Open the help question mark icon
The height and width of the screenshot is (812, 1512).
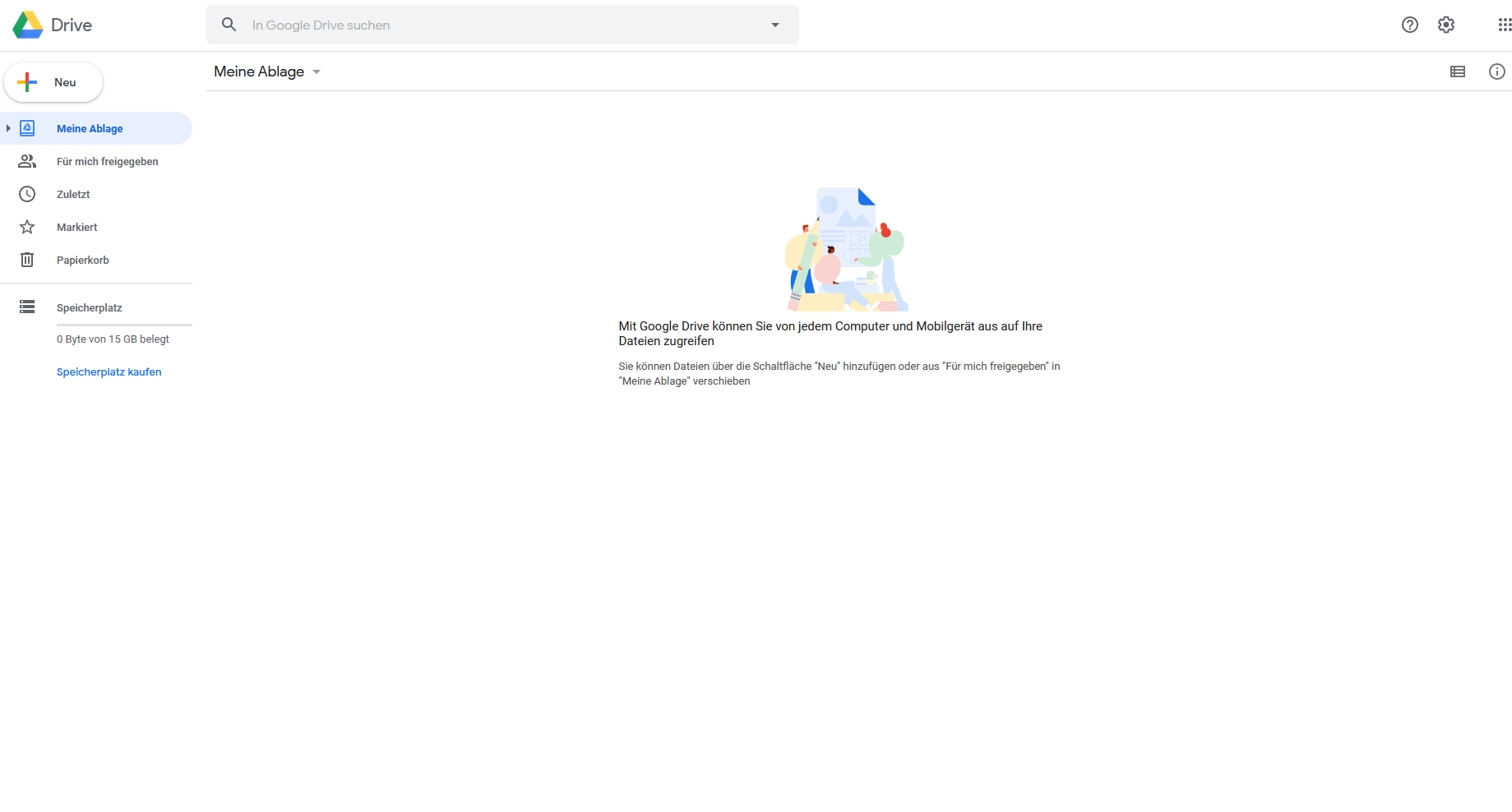point(1410,25)
